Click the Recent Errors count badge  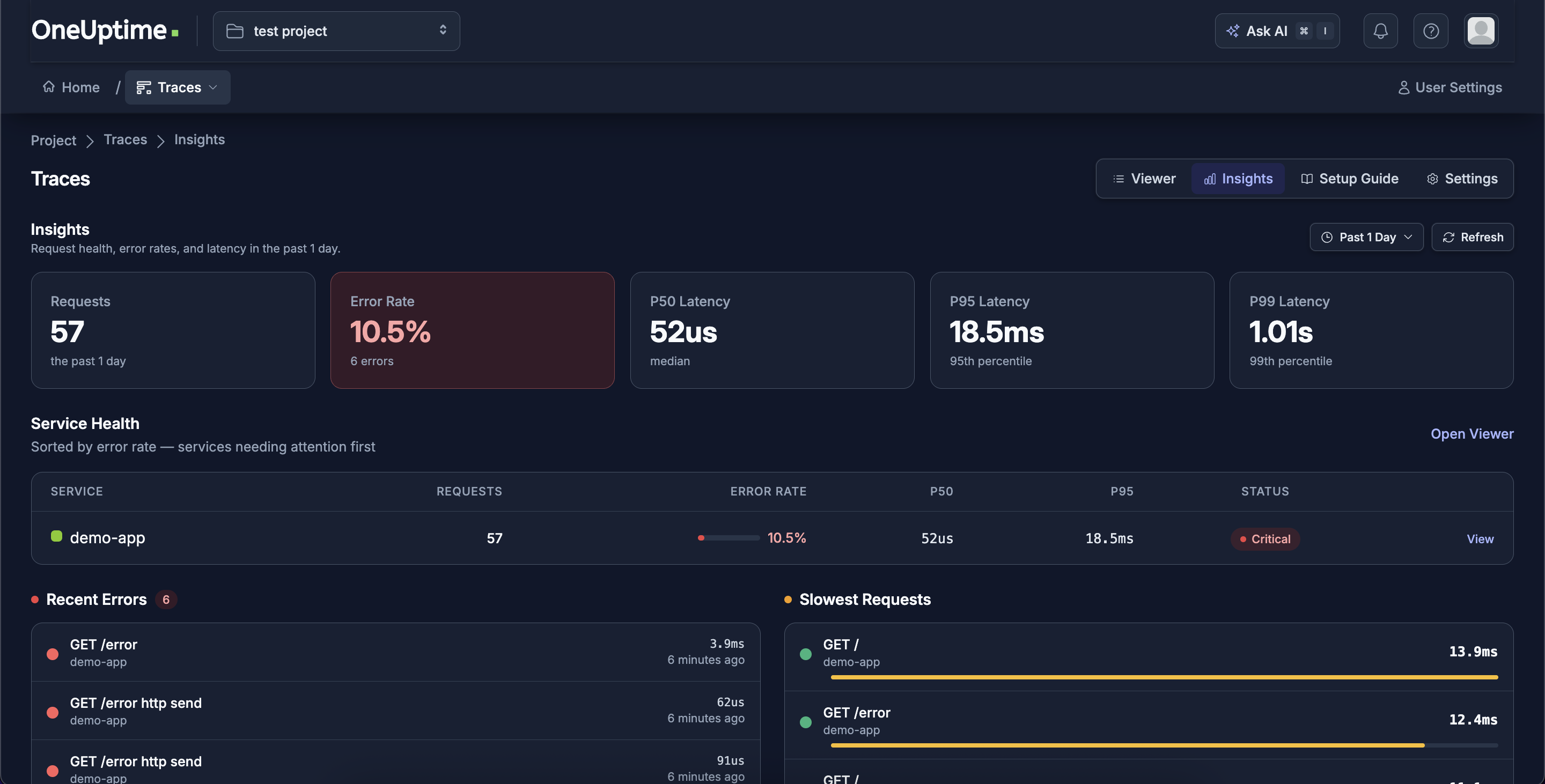coord(166,600)
